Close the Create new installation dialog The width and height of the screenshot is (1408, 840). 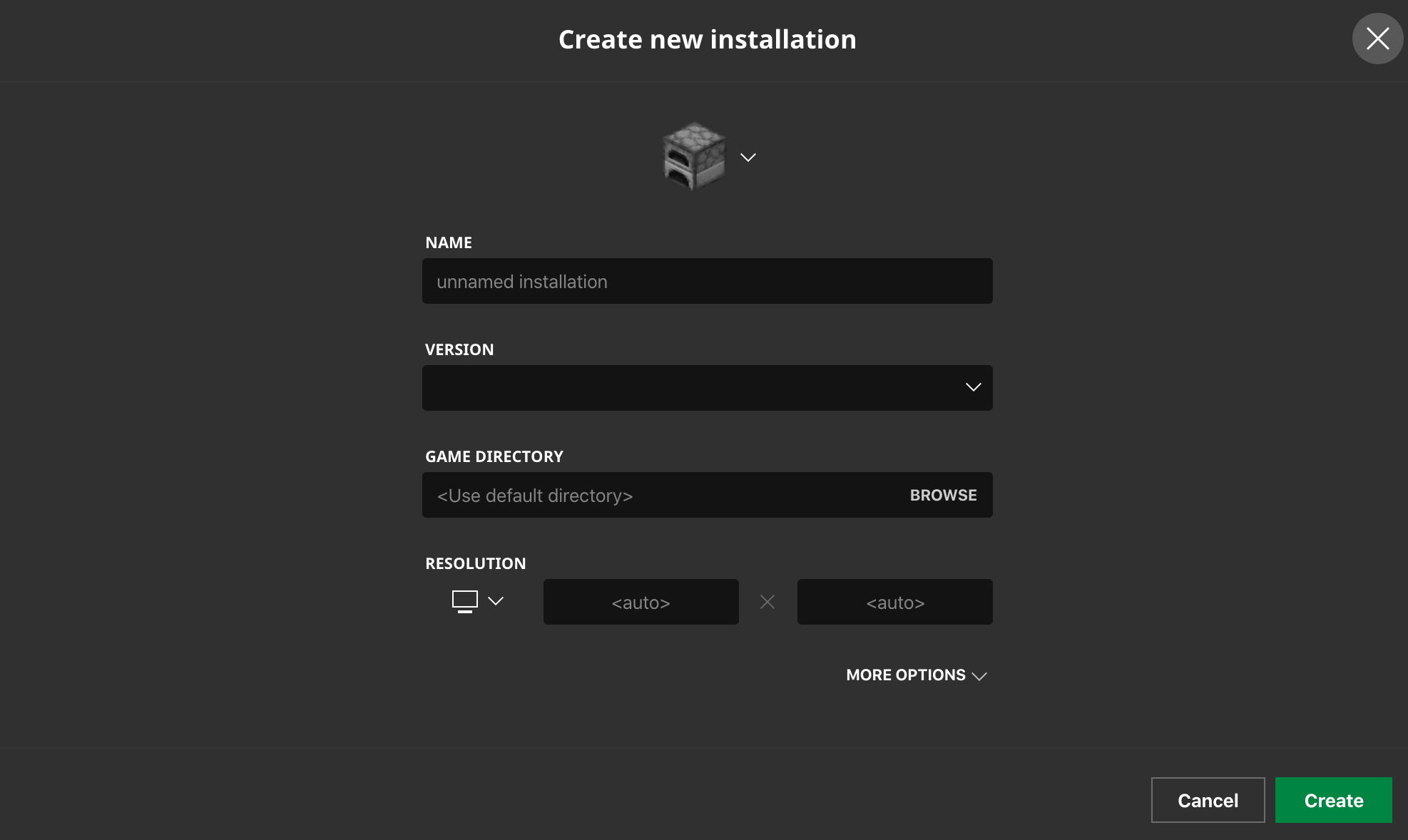[1377, 39]
